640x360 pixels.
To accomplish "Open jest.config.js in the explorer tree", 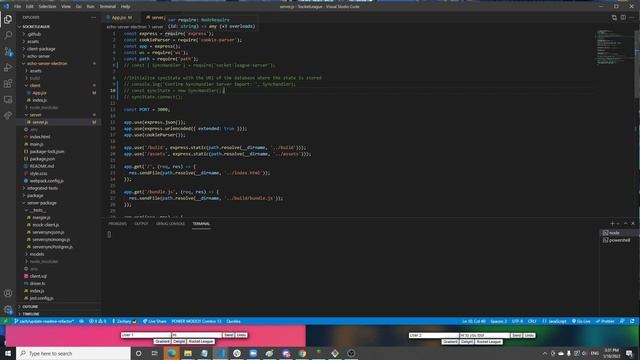I will [41, 298].
